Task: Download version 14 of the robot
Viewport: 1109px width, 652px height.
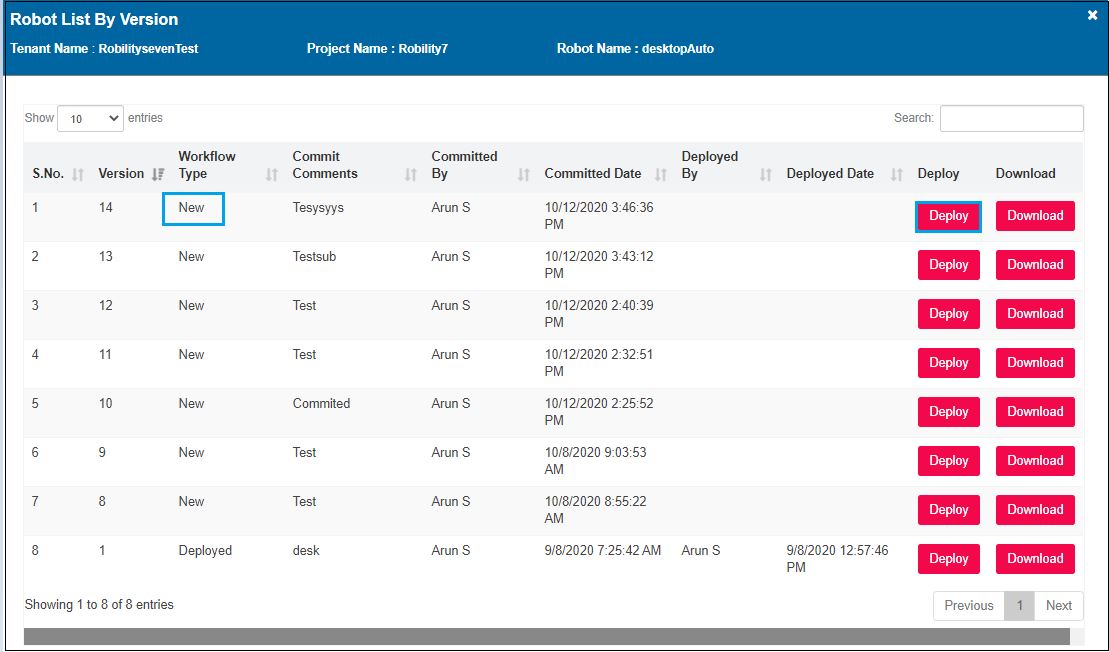Action: [1035, 216]
